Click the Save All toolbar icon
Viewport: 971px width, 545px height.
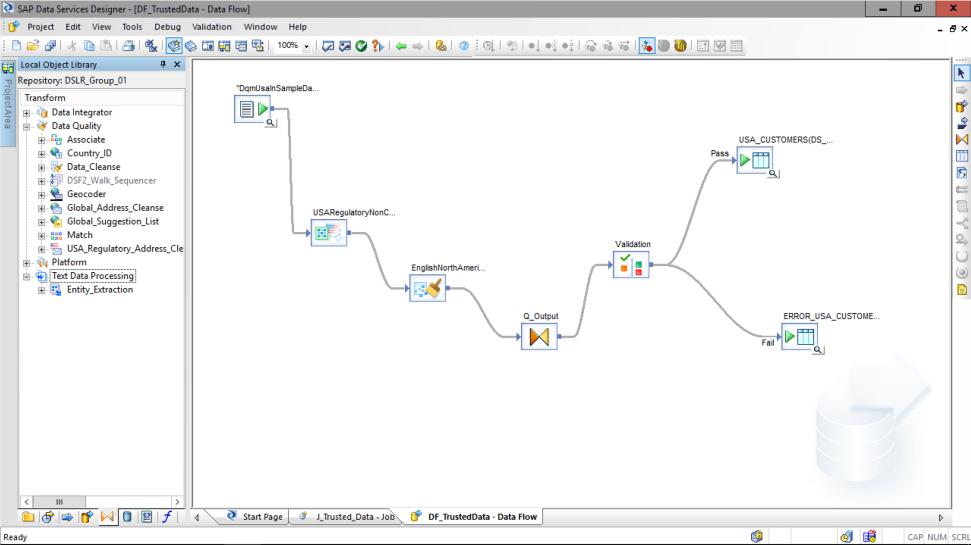pos(50,46)
